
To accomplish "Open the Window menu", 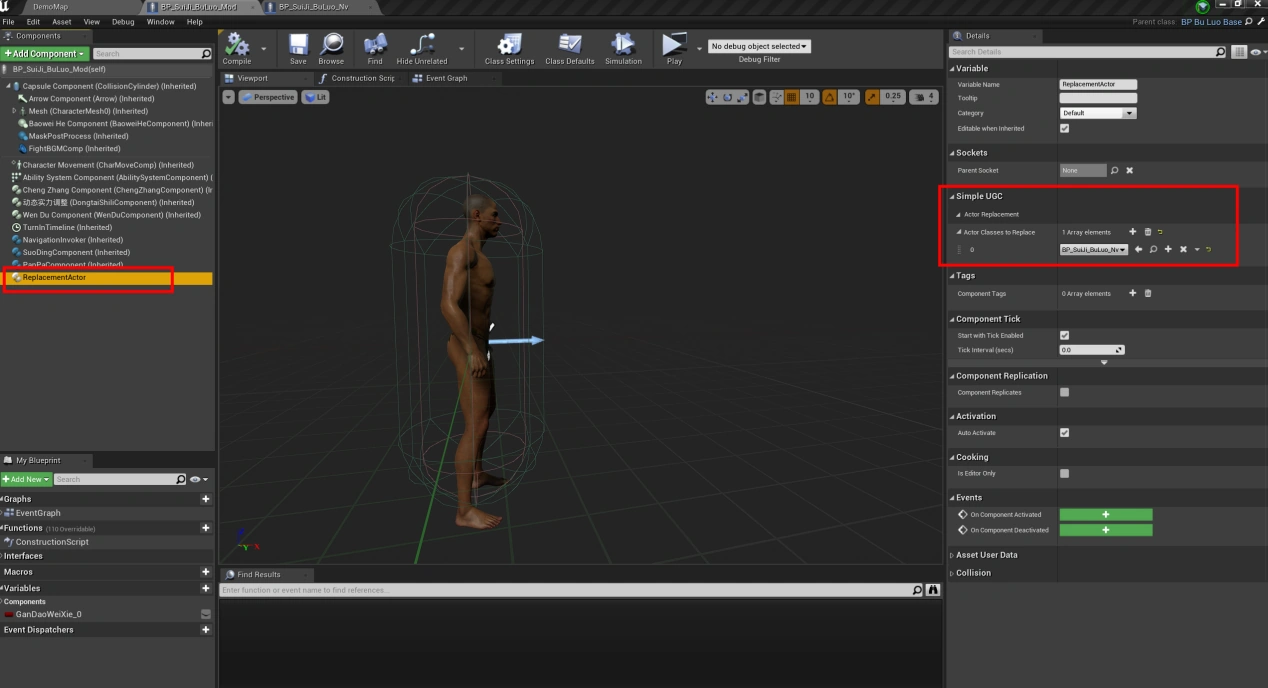I will point(160,21).
